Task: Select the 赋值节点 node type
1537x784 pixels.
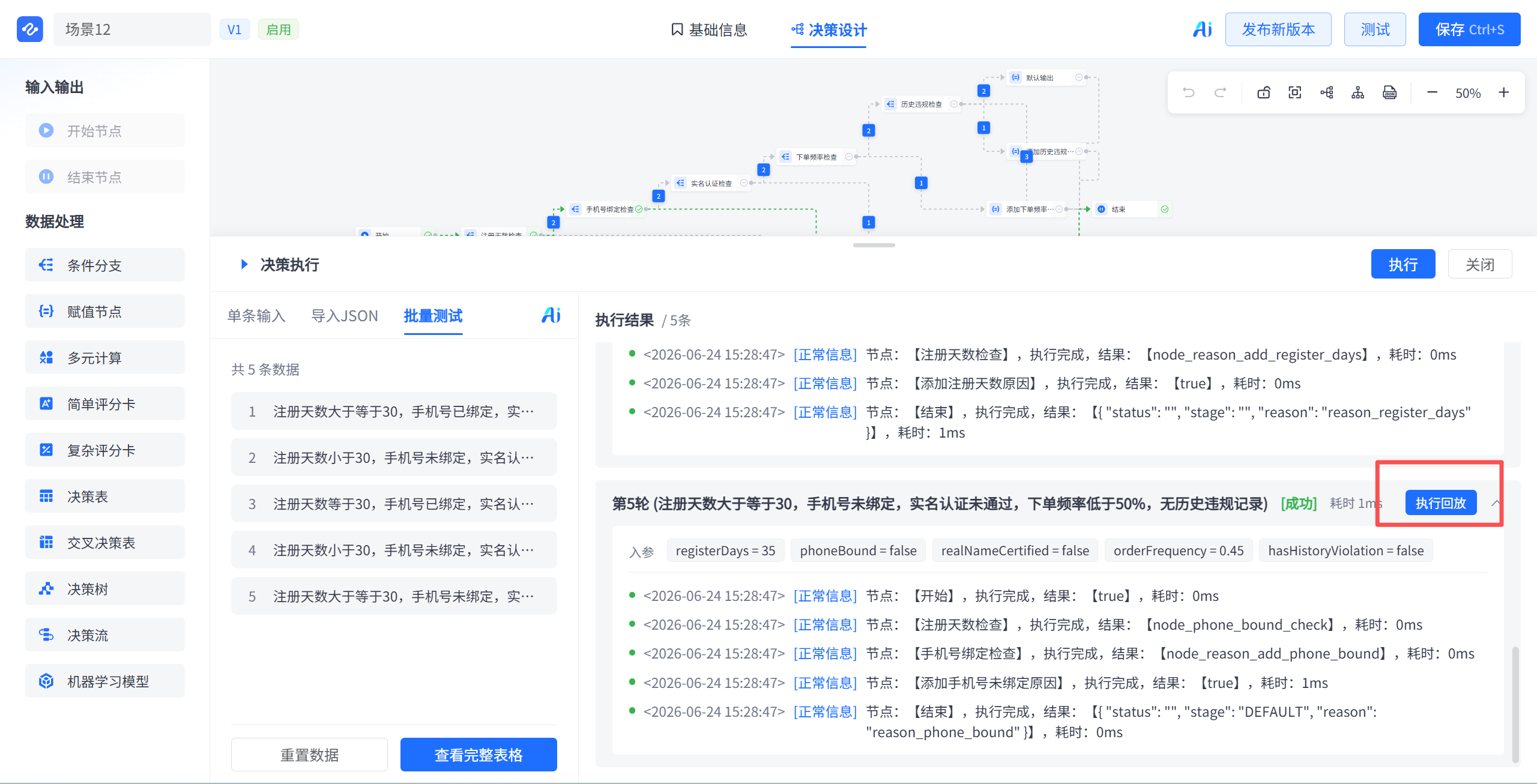Action: (105, 311)
